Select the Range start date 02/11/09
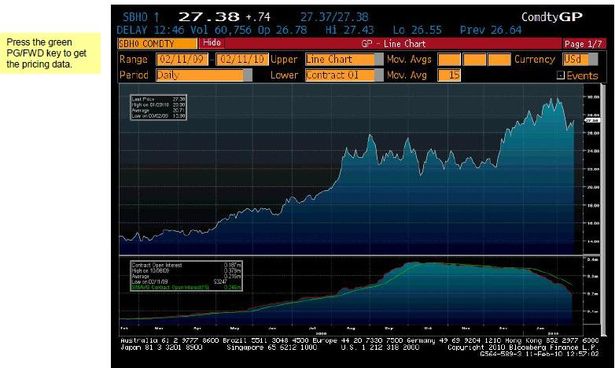Image resolution: width=615 pixels, height=368 pixels. pos(182,59)
